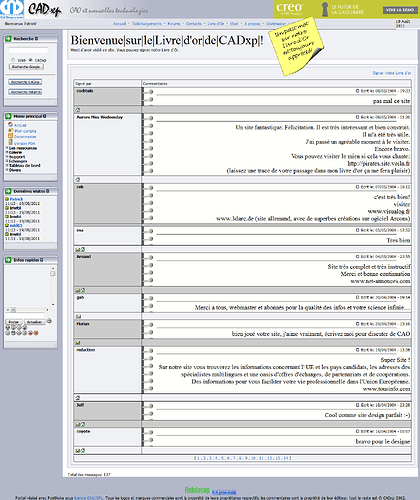
Task: Click the email icon under gab entry
Action: tap(78, 317)
